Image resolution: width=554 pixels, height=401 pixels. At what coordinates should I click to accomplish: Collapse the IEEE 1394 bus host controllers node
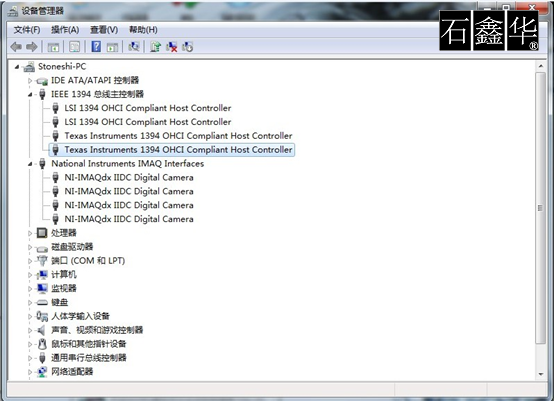(30, 94)
